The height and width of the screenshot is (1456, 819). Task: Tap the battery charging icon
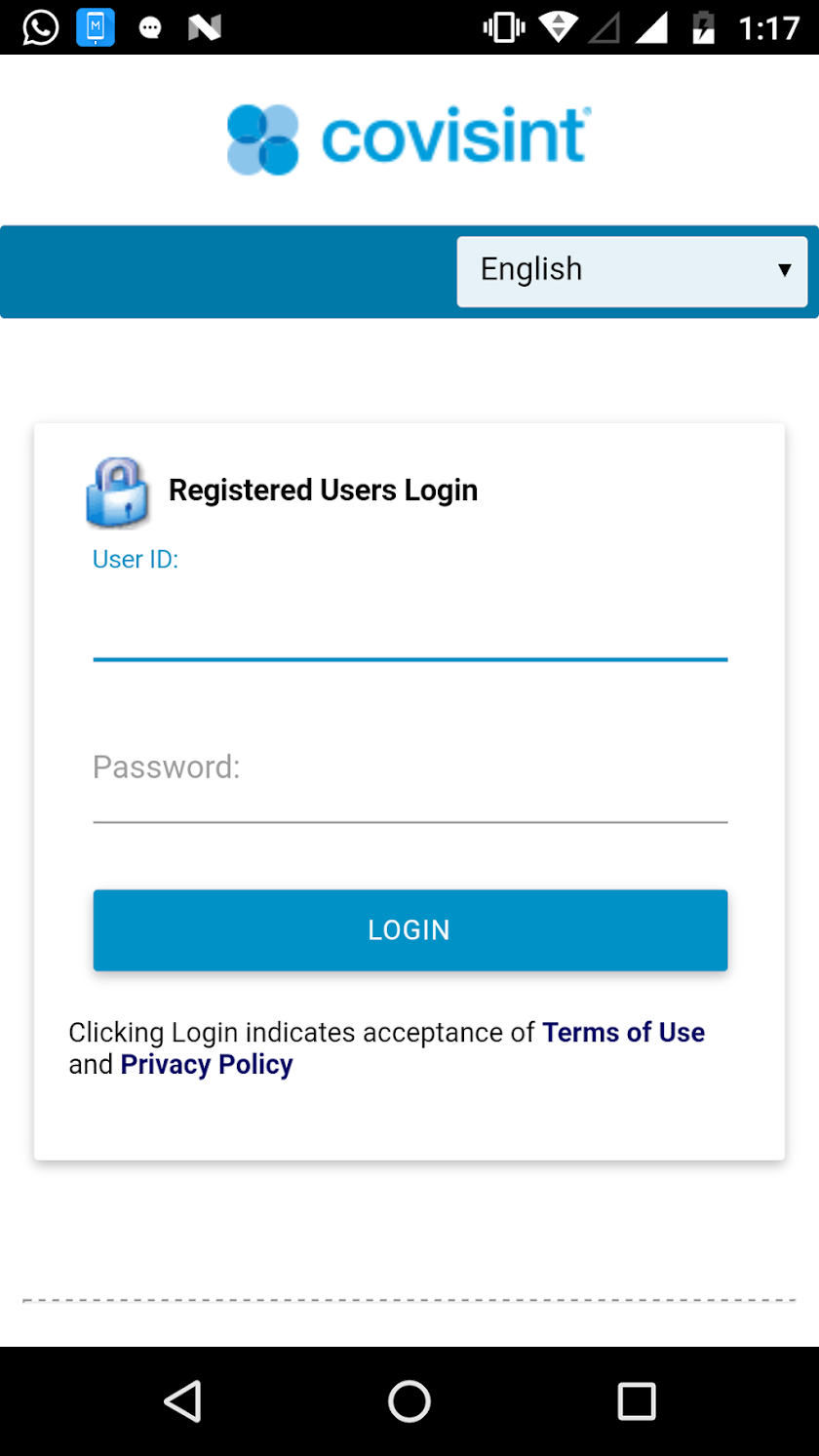[703, 27]
